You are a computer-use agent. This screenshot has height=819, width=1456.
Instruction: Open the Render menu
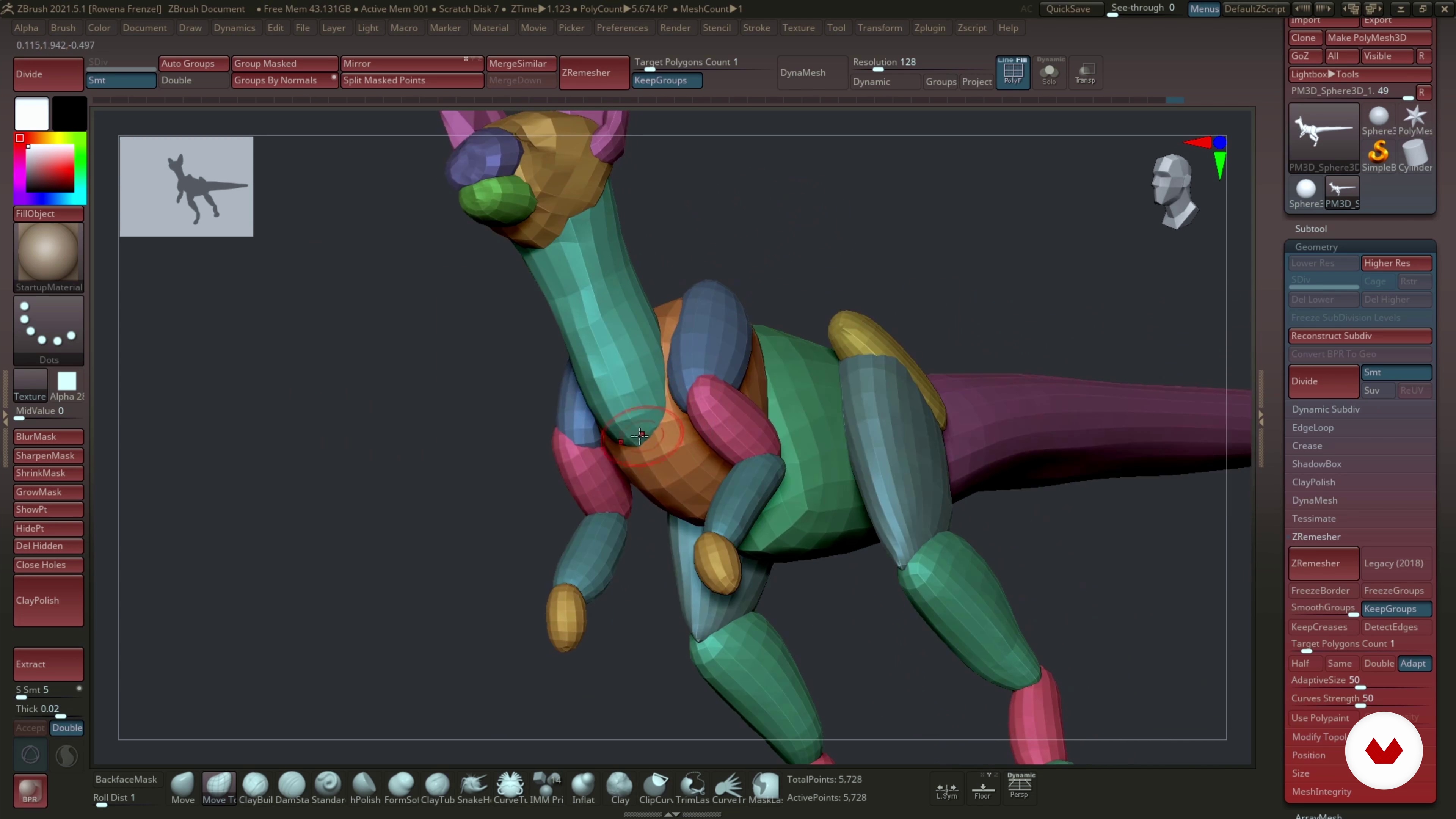click(675, 28)
